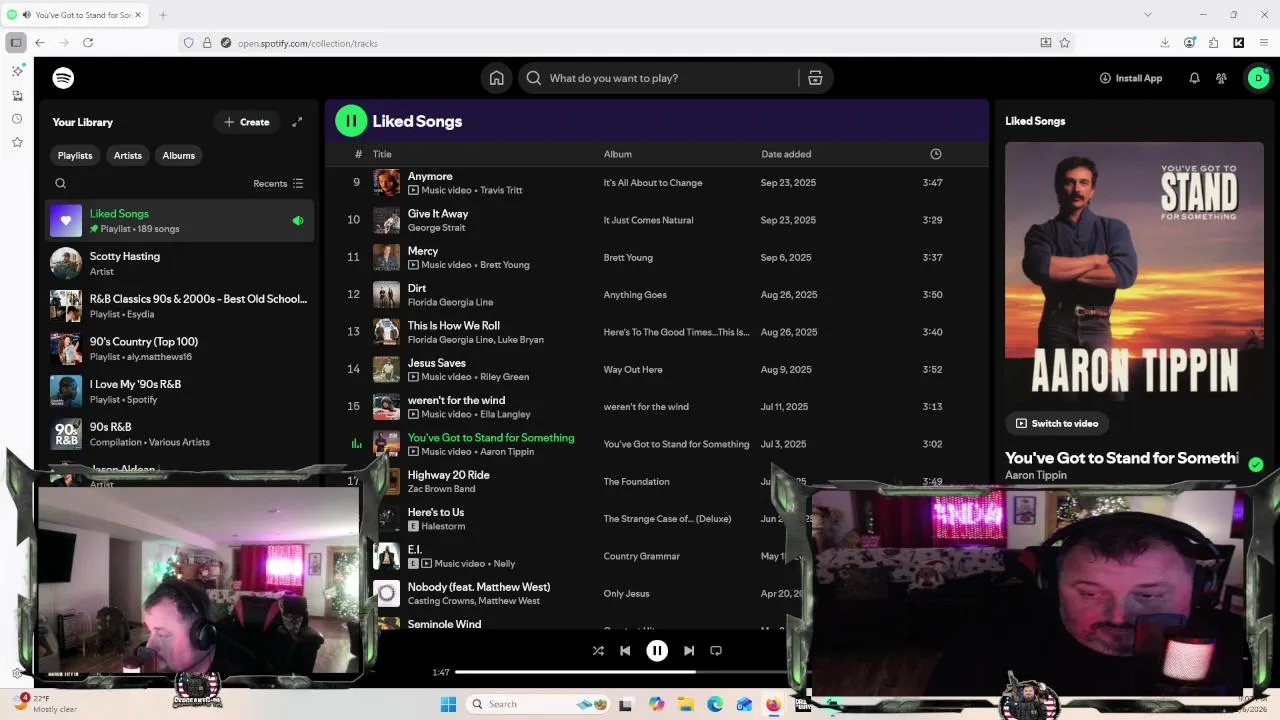The width and height of the screenshot is (1280, 720).
Task: Click the tracking protection shield icon
Action: pyautogui.click(x=188, y=43)
